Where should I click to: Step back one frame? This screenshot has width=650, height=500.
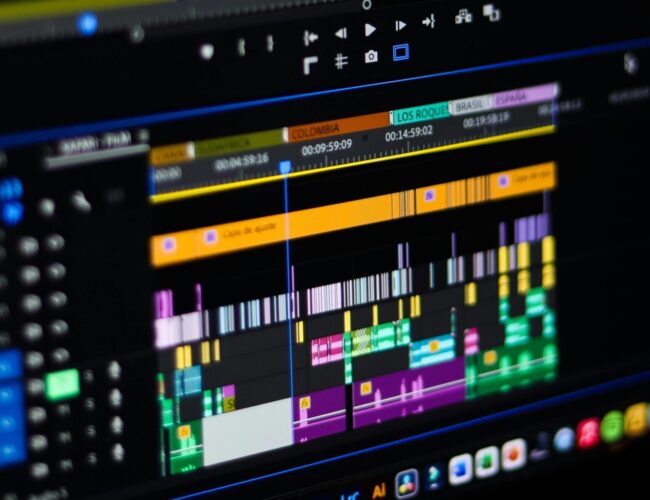click(341, 32)
